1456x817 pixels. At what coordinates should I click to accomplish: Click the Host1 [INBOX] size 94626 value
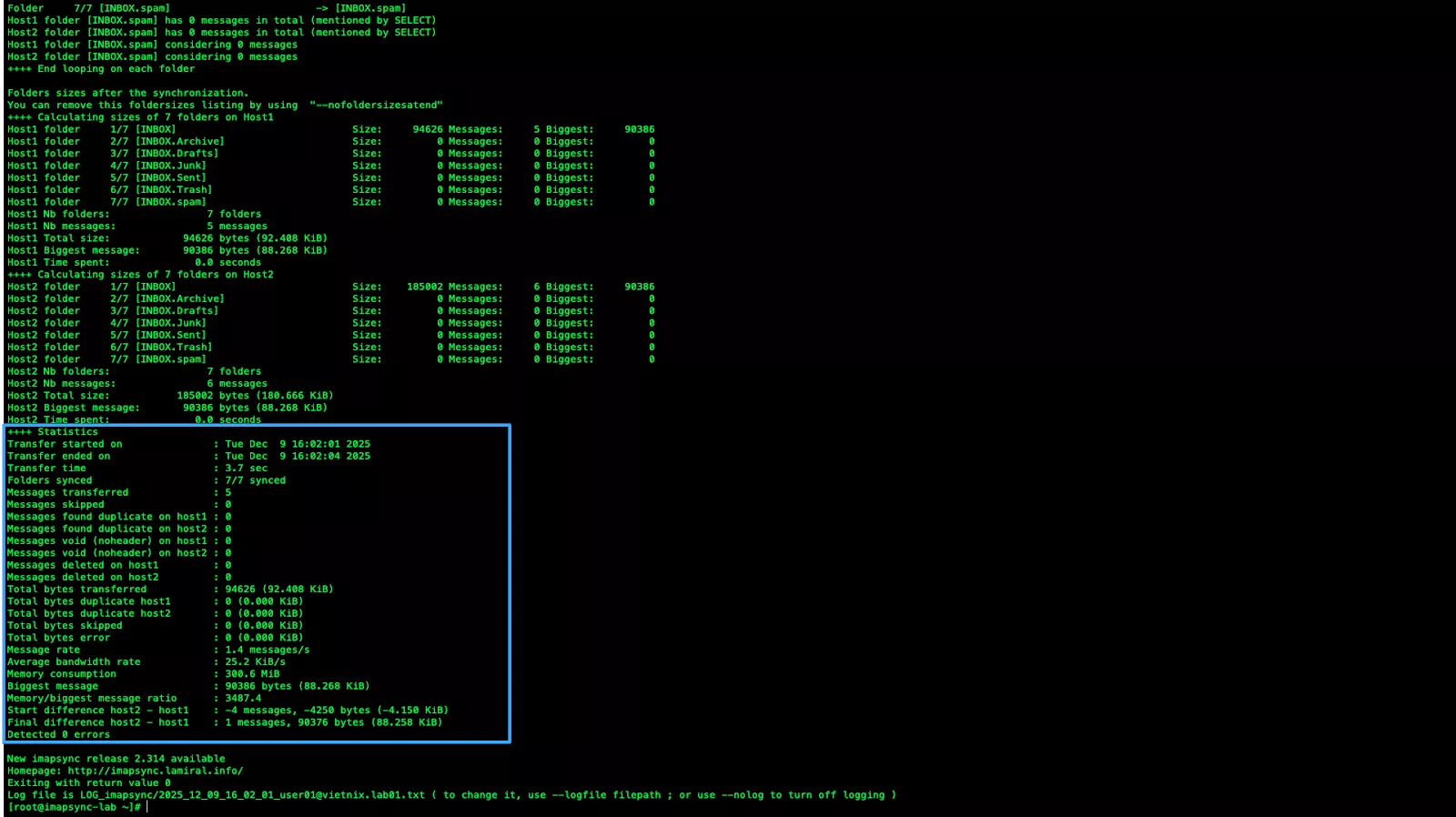(x=428, y=129)
